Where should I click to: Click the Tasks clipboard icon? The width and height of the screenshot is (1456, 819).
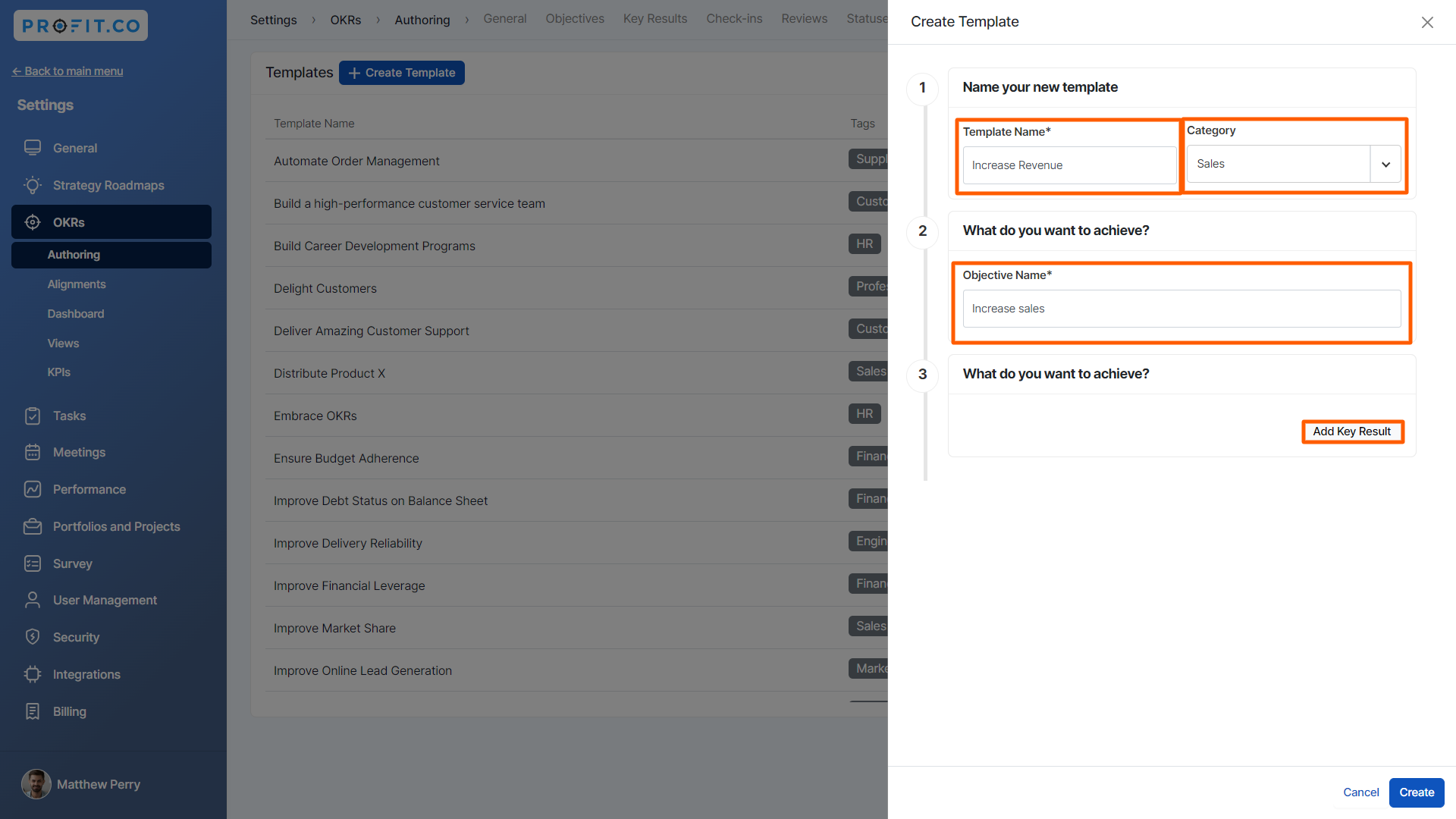(x=32, y=416)
